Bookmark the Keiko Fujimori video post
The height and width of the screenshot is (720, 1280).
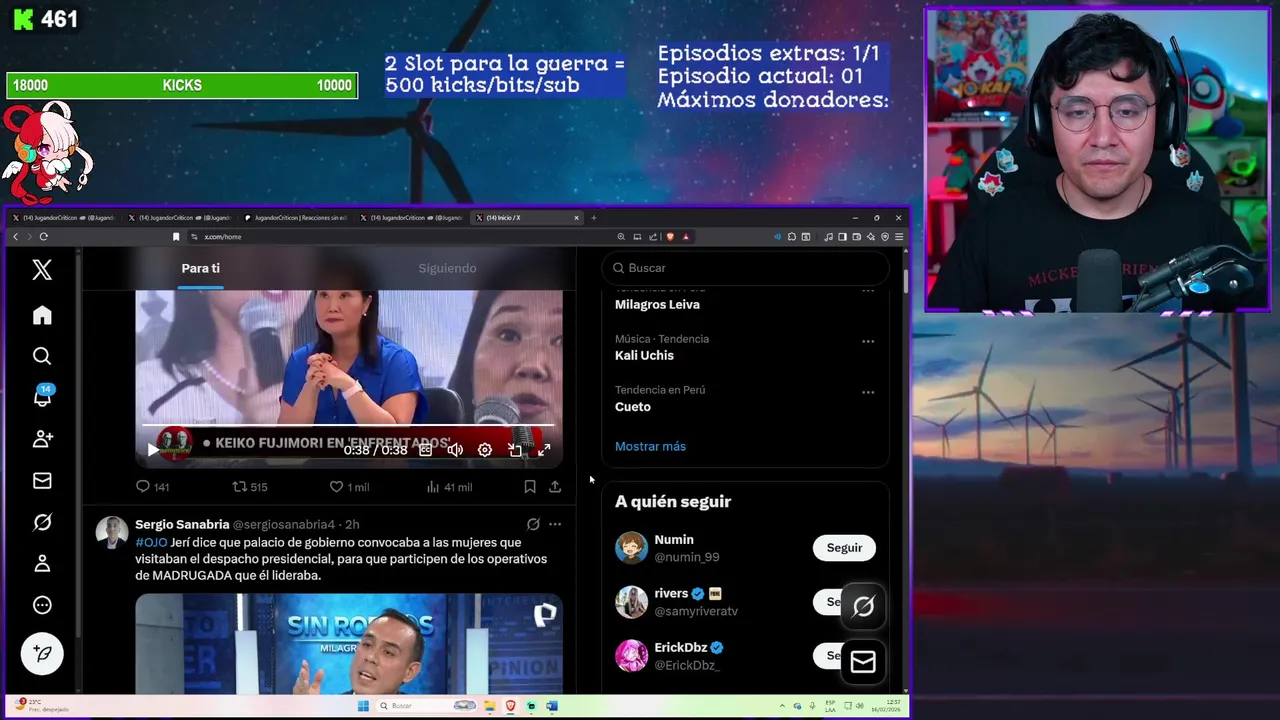pos(530,487)
